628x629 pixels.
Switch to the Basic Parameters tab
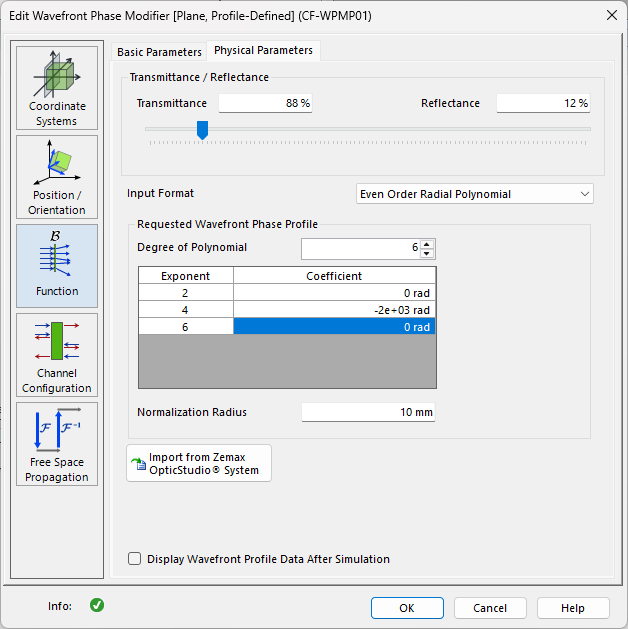pyautogui.click(x=159, y=52)
